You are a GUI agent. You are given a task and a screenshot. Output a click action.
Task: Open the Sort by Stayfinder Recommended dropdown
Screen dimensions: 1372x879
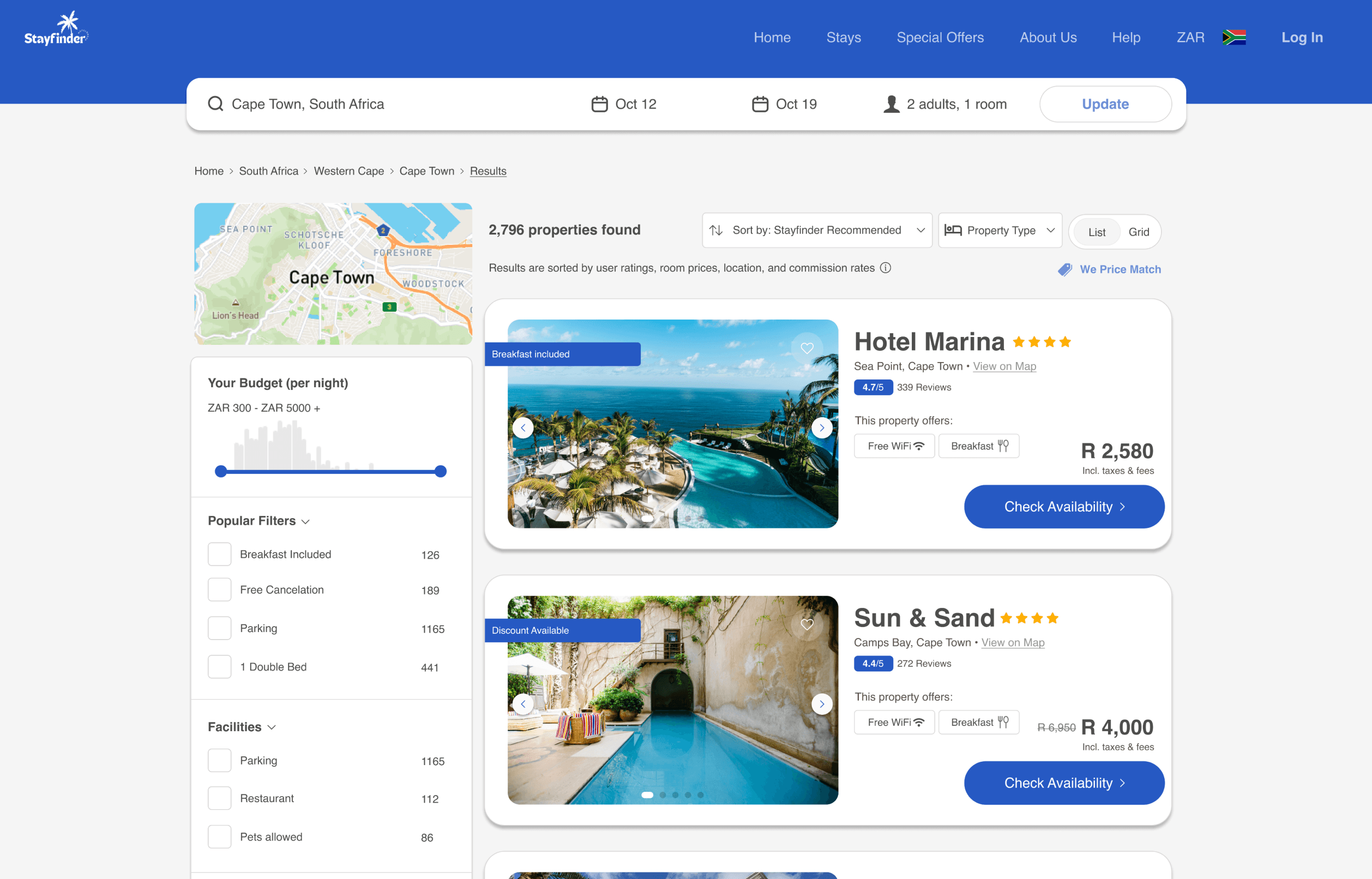[x=817, y=230]
